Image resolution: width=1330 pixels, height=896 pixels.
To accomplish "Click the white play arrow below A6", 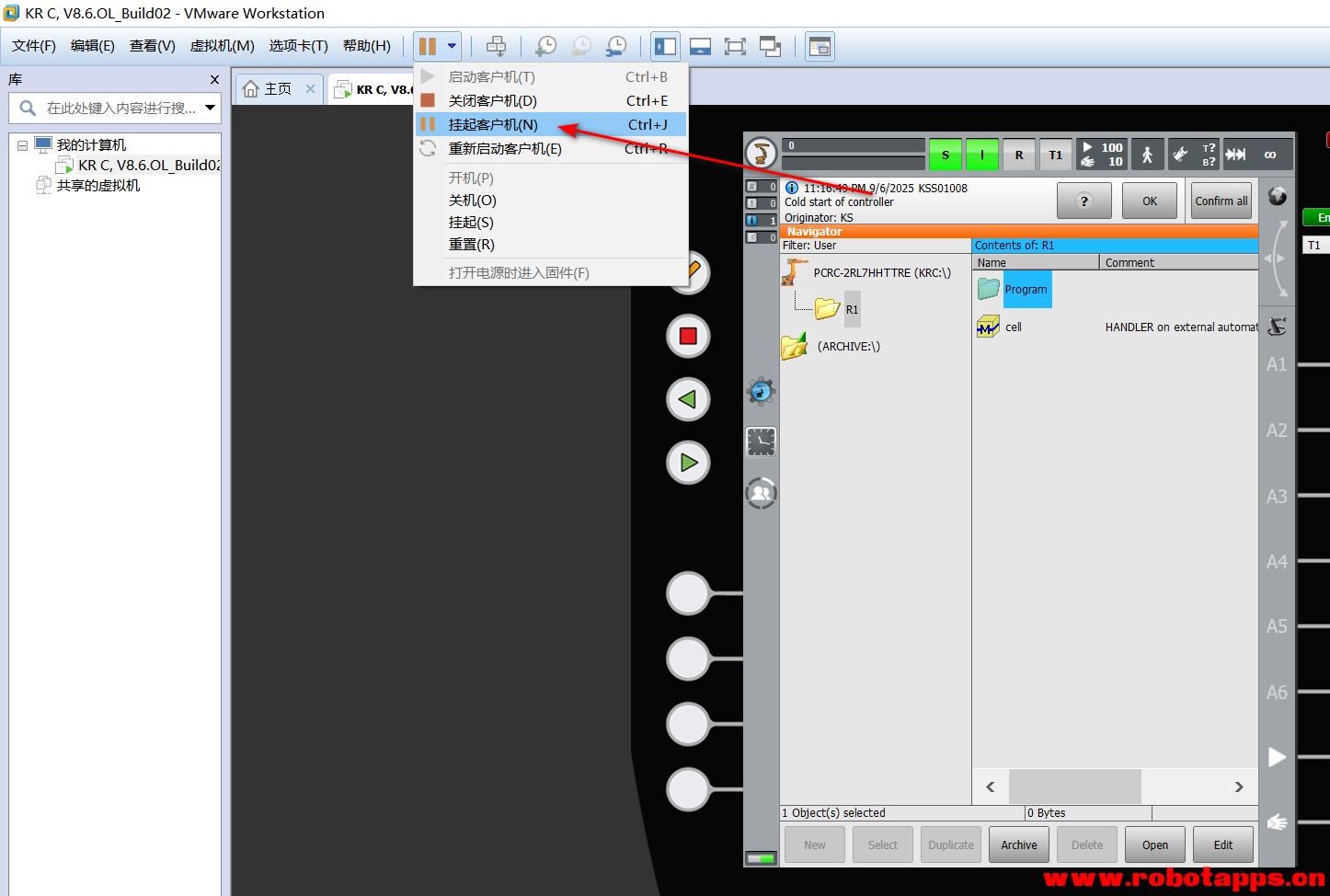I will tap(1277, 757).
